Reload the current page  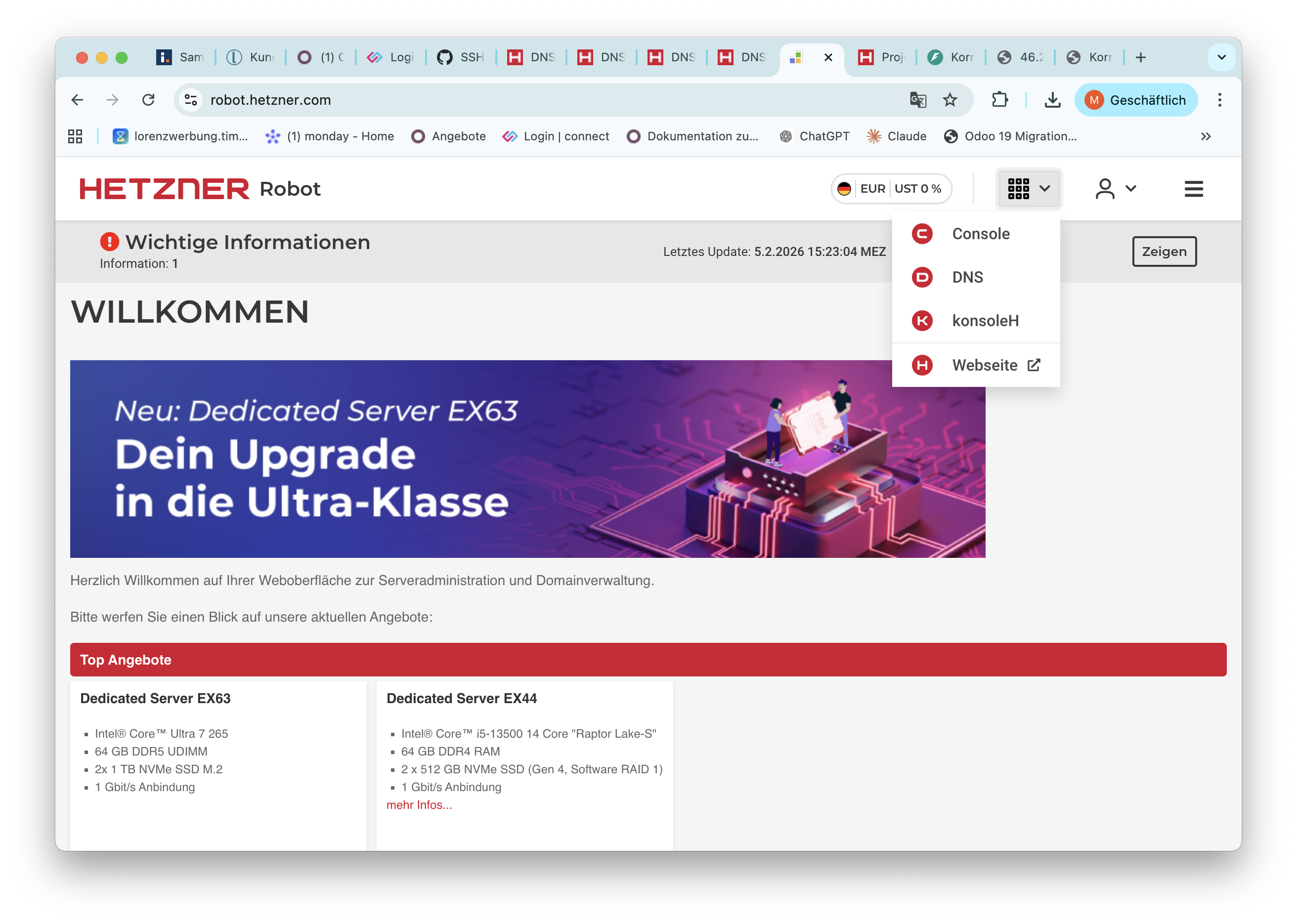click(x=149, y=100)
